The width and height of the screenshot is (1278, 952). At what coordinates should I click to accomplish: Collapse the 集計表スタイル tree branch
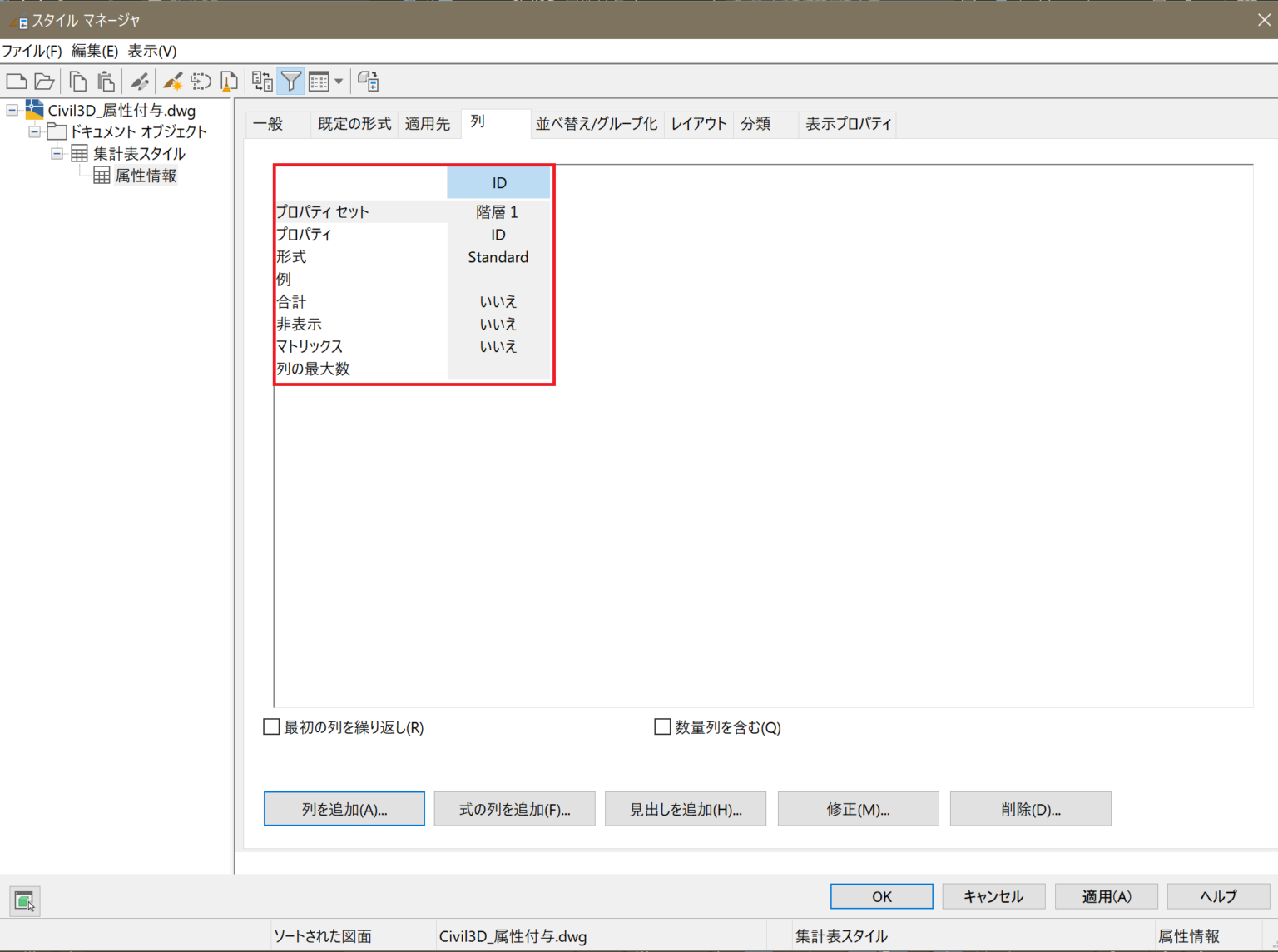click(x=57, y=153)
